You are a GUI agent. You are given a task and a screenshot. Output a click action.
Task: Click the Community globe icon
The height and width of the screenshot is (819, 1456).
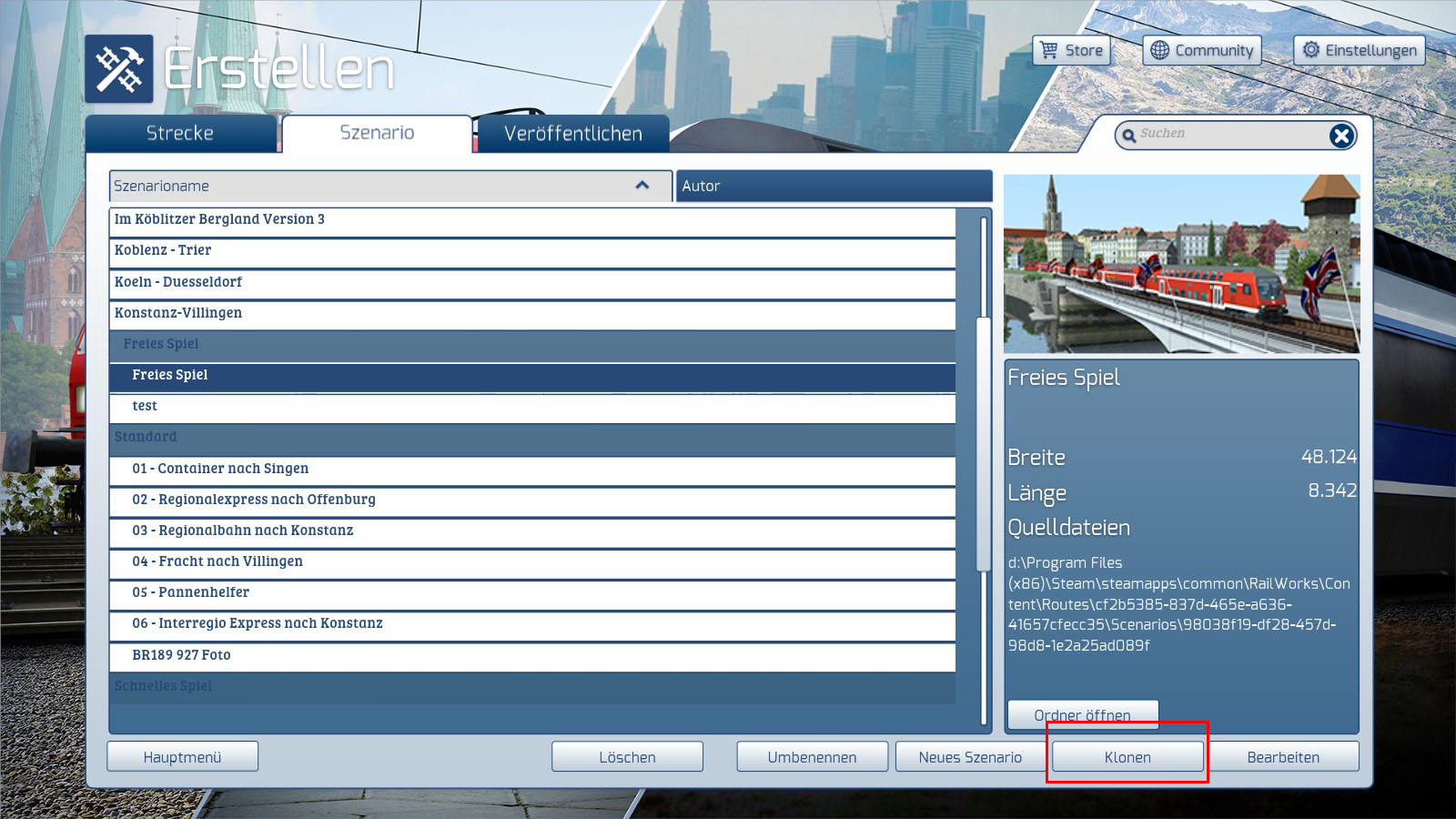click(x=1159, y=50)
